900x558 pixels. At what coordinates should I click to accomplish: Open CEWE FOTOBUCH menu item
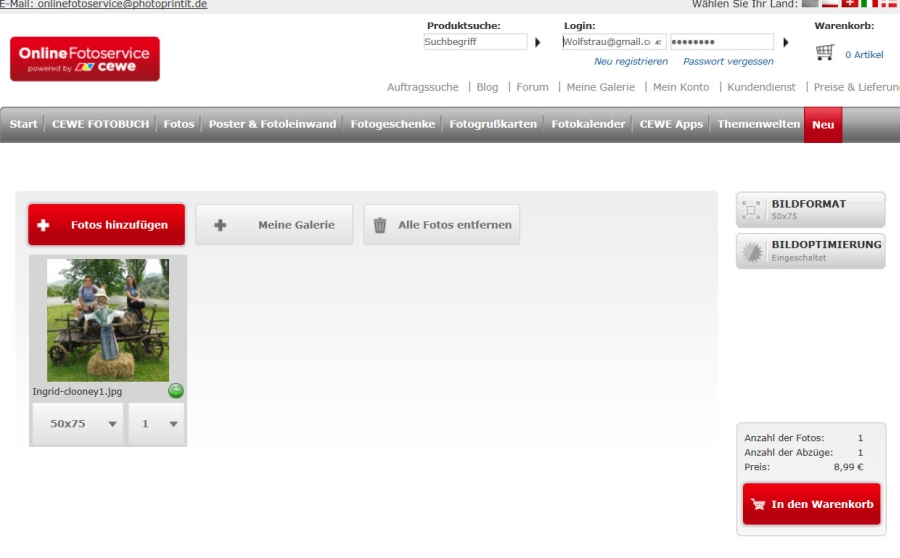100,124
